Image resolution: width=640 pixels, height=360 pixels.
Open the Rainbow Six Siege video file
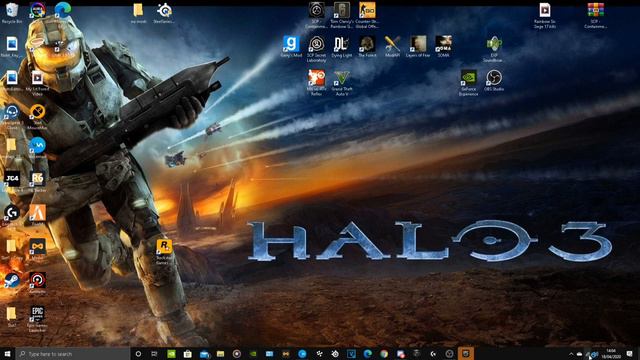coord(545,15)
